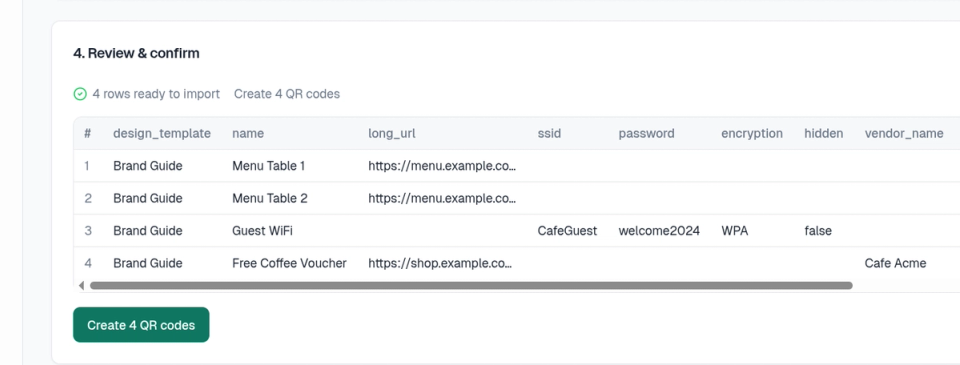Click row number 2 in the table
Image resolution: width=960 pixels, height=365 pixels.
88,198
